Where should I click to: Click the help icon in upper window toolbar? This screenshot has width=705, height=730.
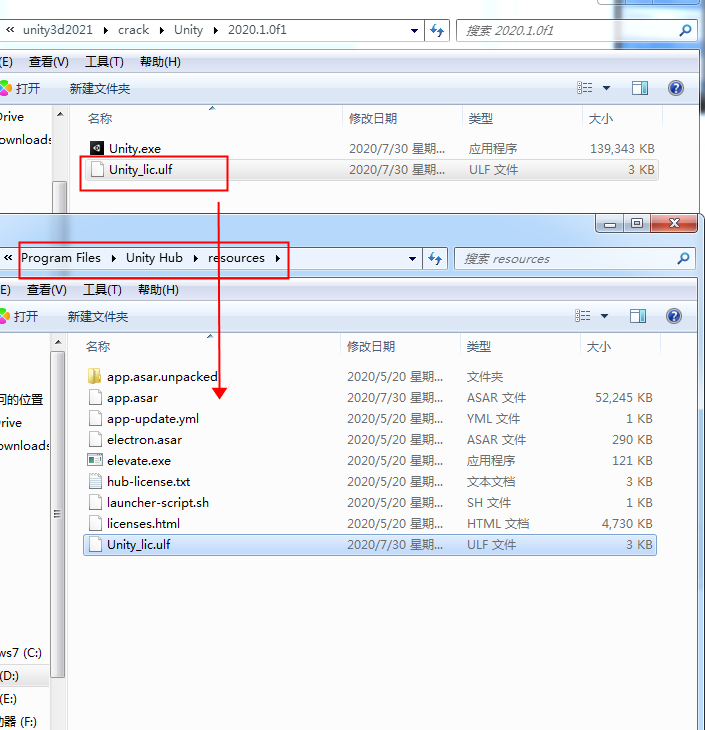676,88
